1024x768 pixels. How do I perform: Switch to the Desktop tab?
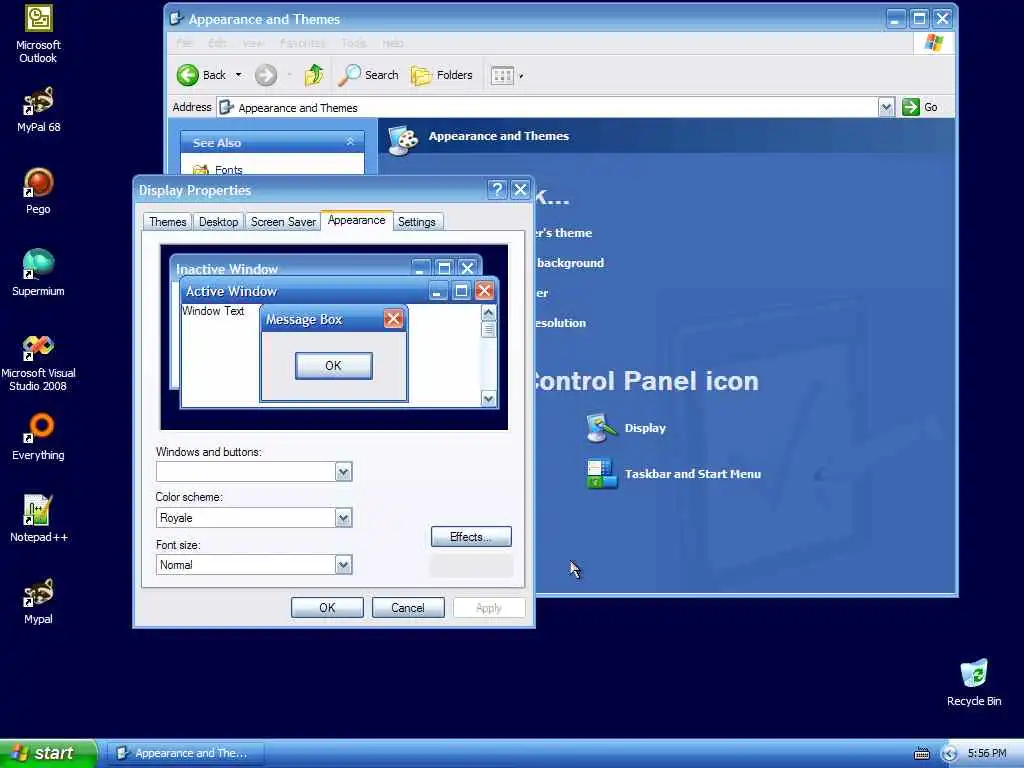click(x=218, y=222)
